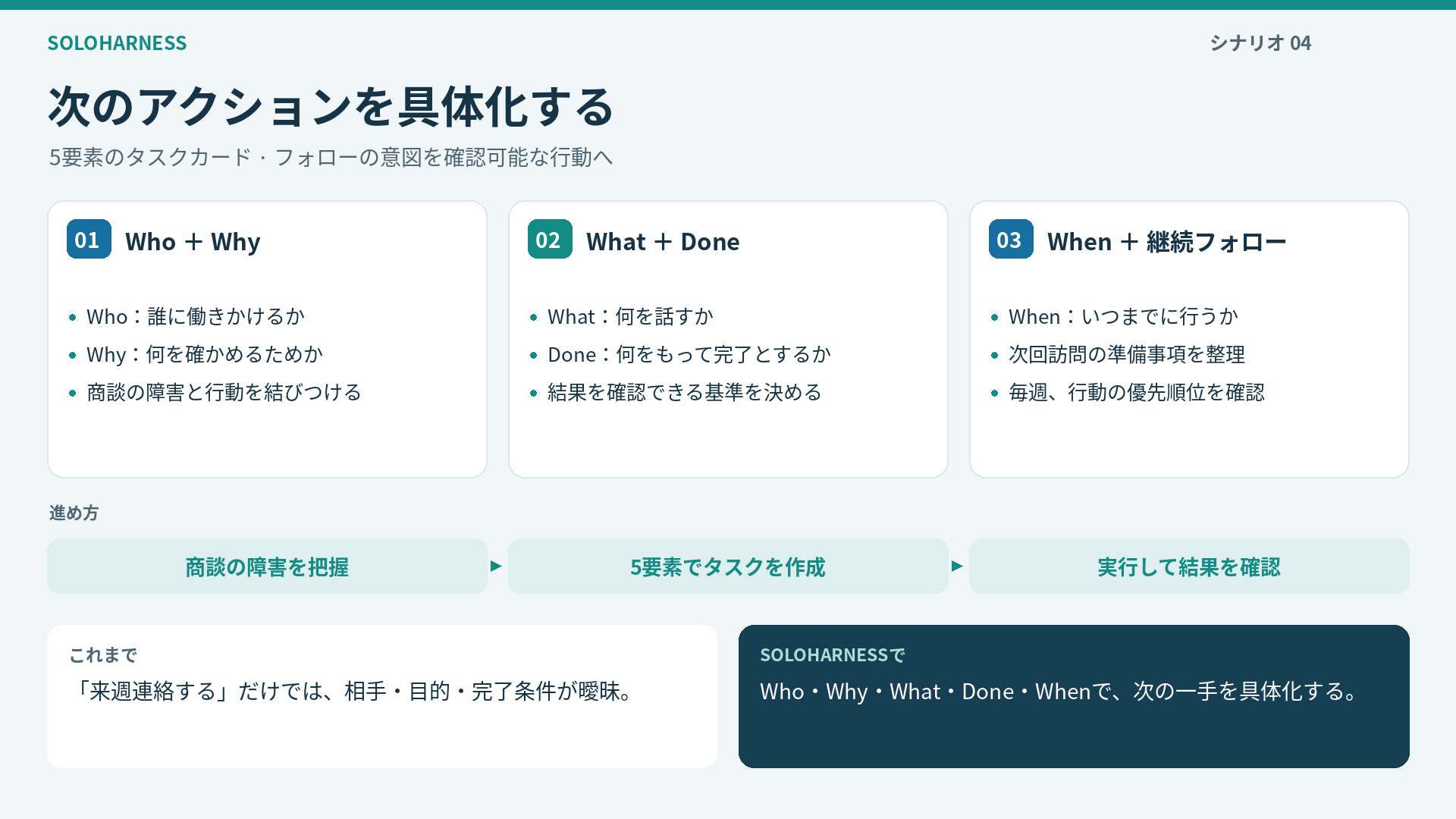Click the 03 number badge
The width and height of the screenshot is (1456, 819).
[1011, 240]
